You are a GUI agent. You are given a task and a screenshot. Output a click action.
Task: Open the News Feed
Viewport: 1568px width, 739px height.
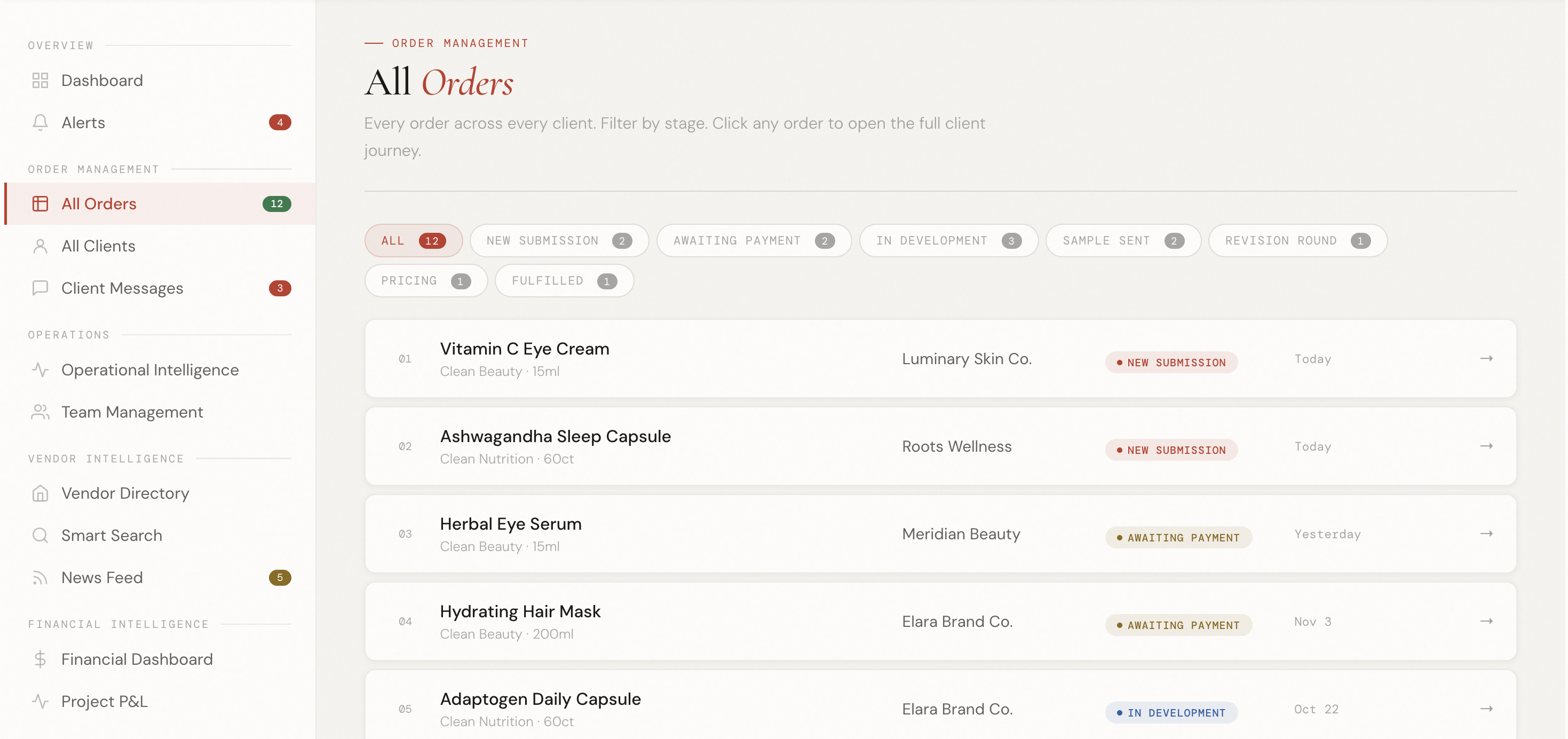click(x=160, y=578)
